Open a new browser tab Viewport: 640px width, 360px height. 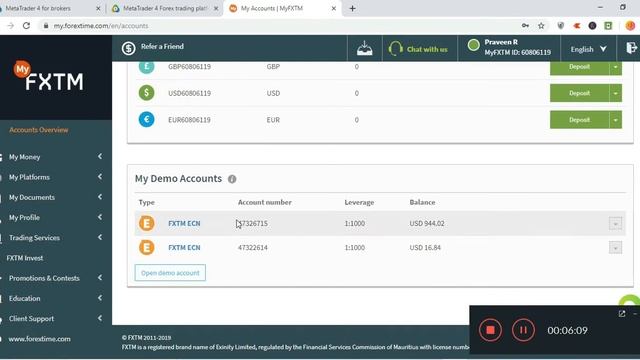point(353,8)
